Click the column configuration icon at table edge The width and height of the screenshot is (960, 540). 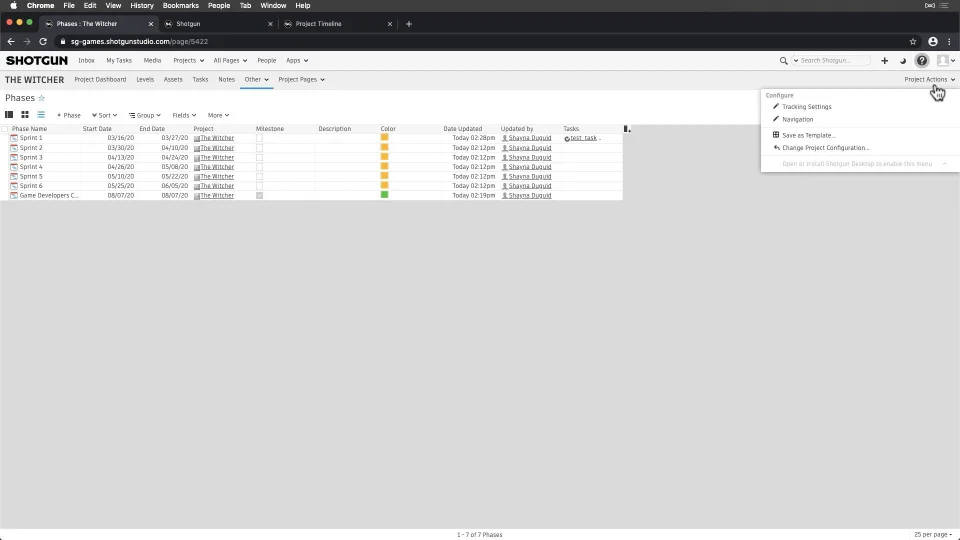tap(626, 129)
